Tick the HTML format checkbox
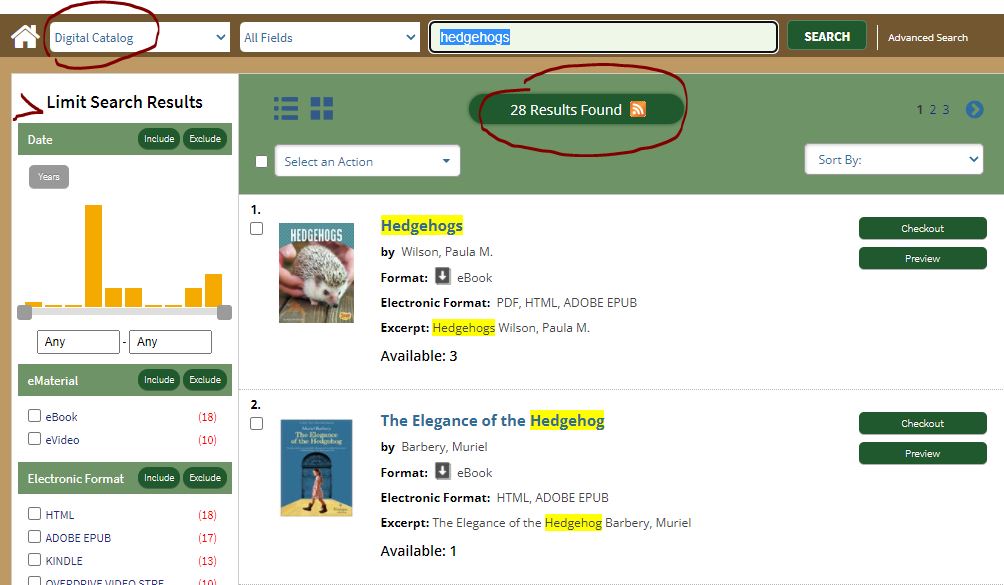 click(x=35, y=514)
